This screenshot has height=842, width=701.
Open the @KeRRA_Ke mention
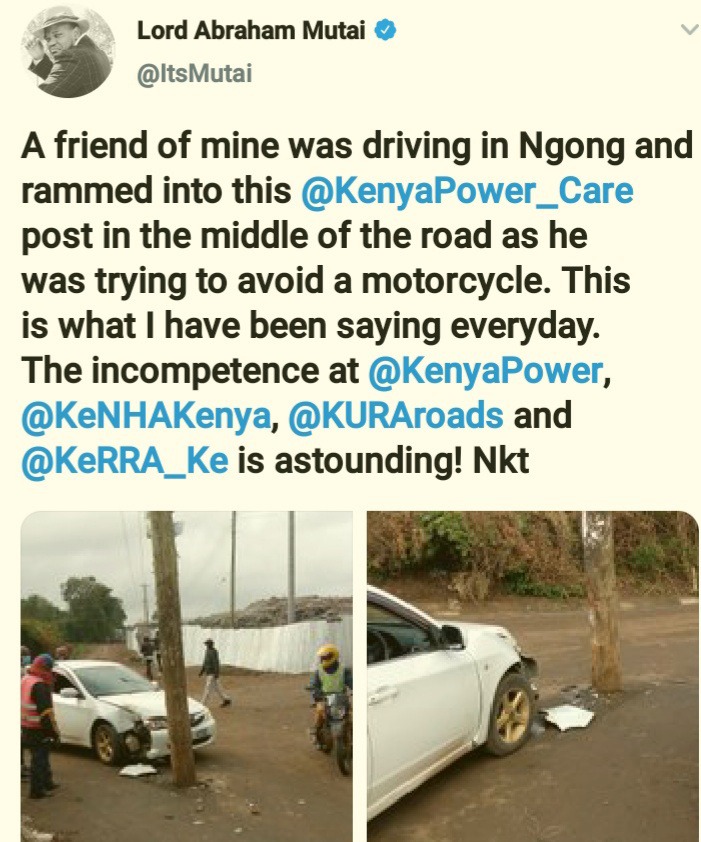125,461
